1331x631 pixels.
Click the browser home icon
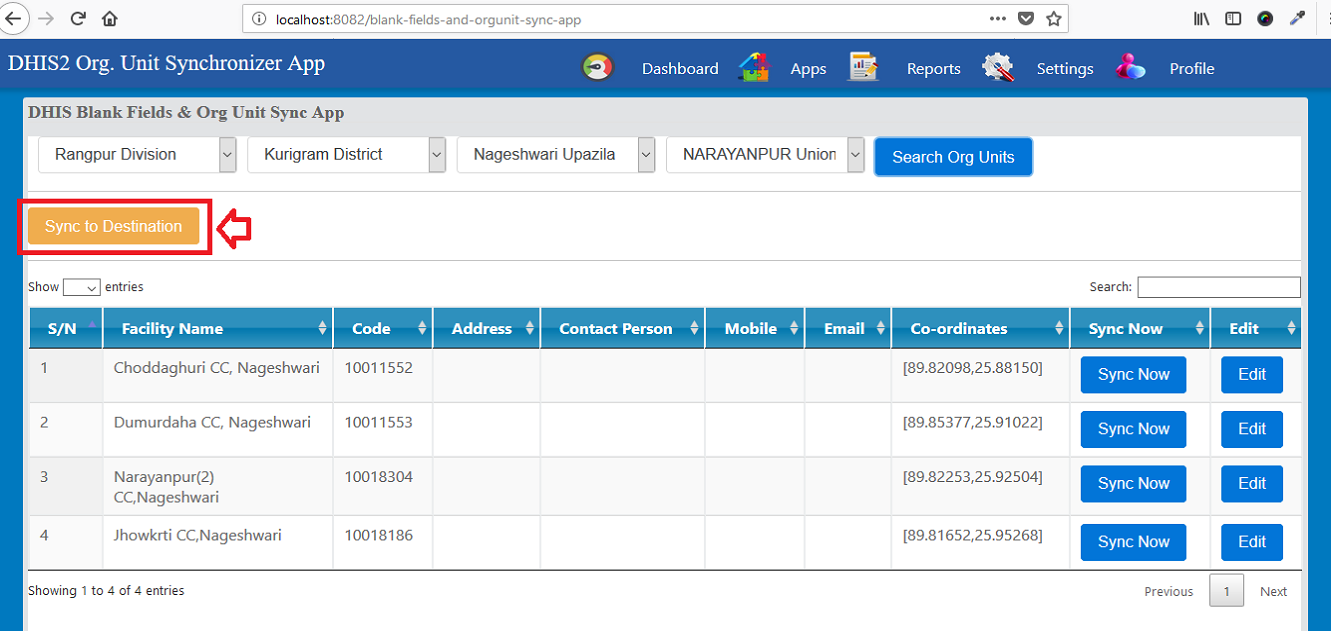(110, 18)
